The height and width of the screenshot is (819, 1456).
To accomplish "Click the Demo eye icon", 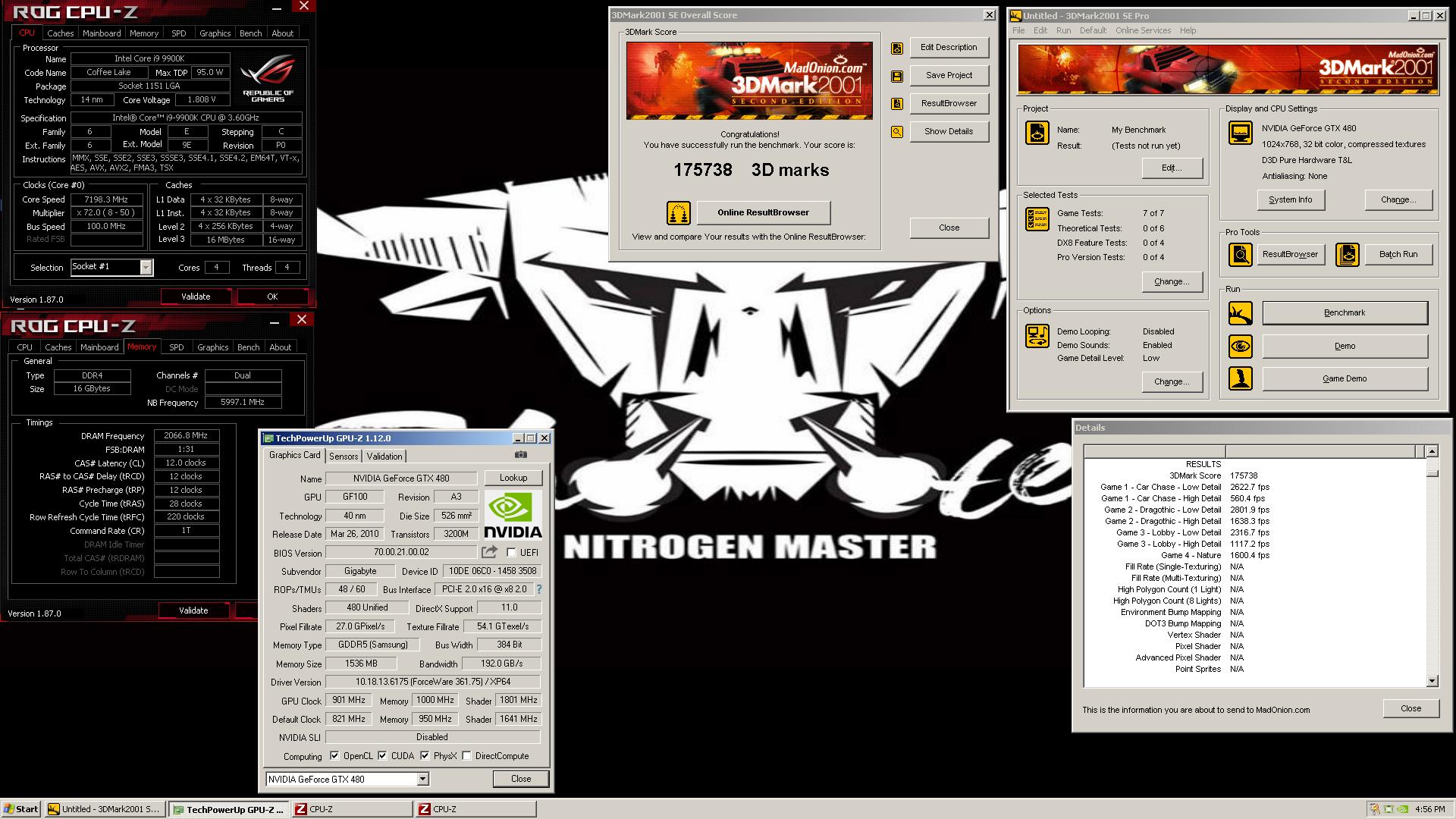I will pyautogui.click(x=1240, y=347).
